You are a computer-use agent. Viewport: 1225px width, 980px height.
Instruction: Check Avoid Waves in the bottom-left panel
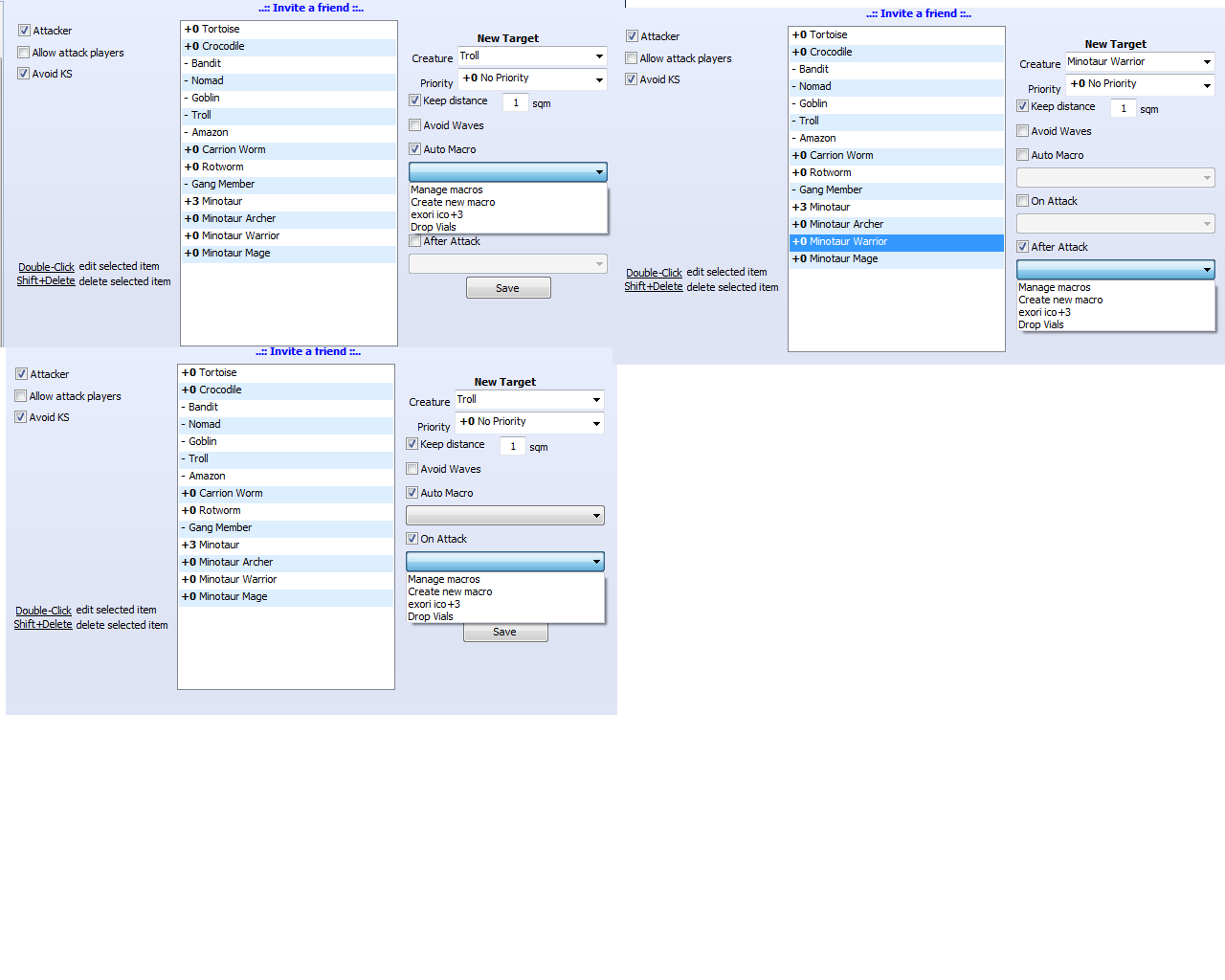pyautogui.click(x=412, y=469)
